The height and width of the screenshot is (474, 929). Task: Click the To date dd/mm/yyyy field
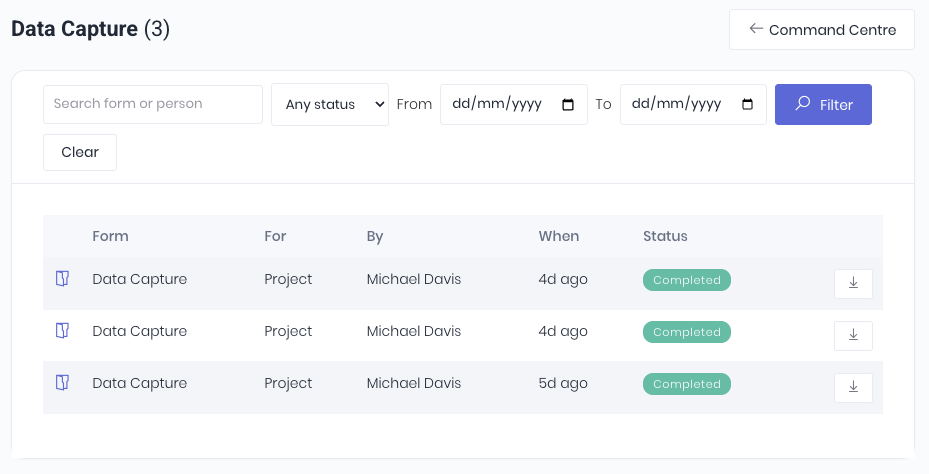693,104
